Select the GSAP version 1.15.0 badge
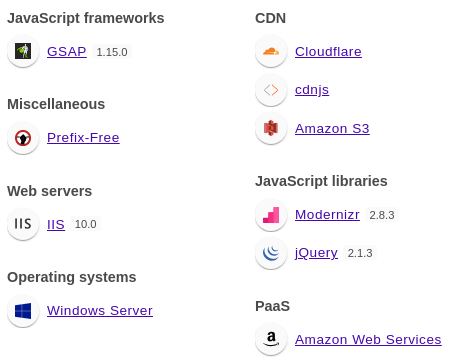 pyautogui.click(x=112, y=52)
